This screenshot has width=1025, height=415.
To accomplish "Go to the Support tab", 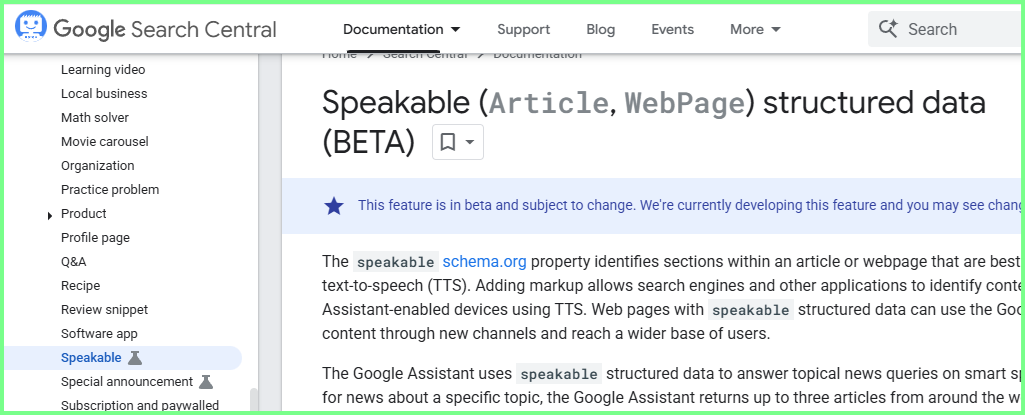I will [524, 29].
